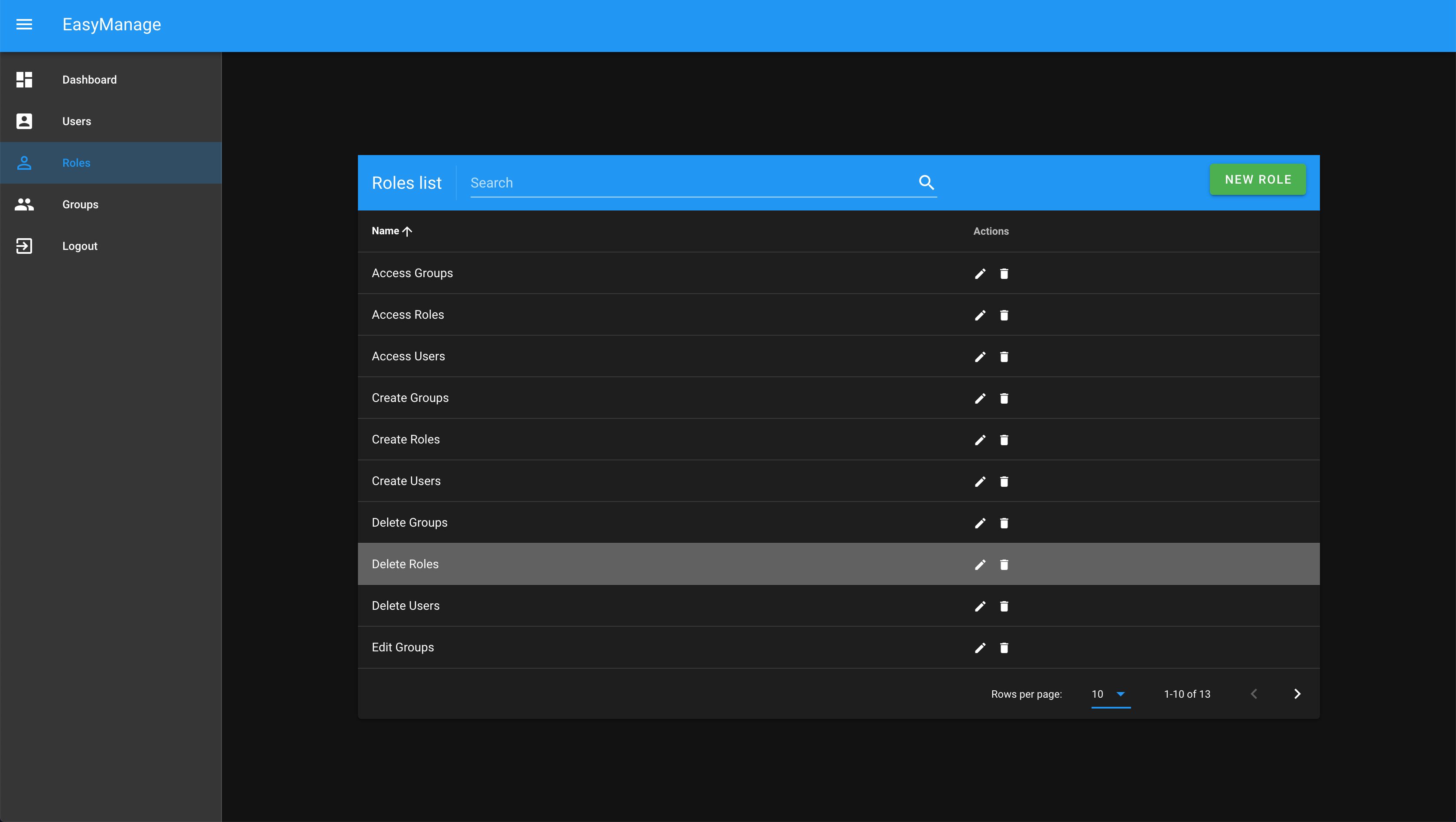Screen dimensions: 1456x822
Task: Focus the Search roles input field
Action: tap(689, 183)
